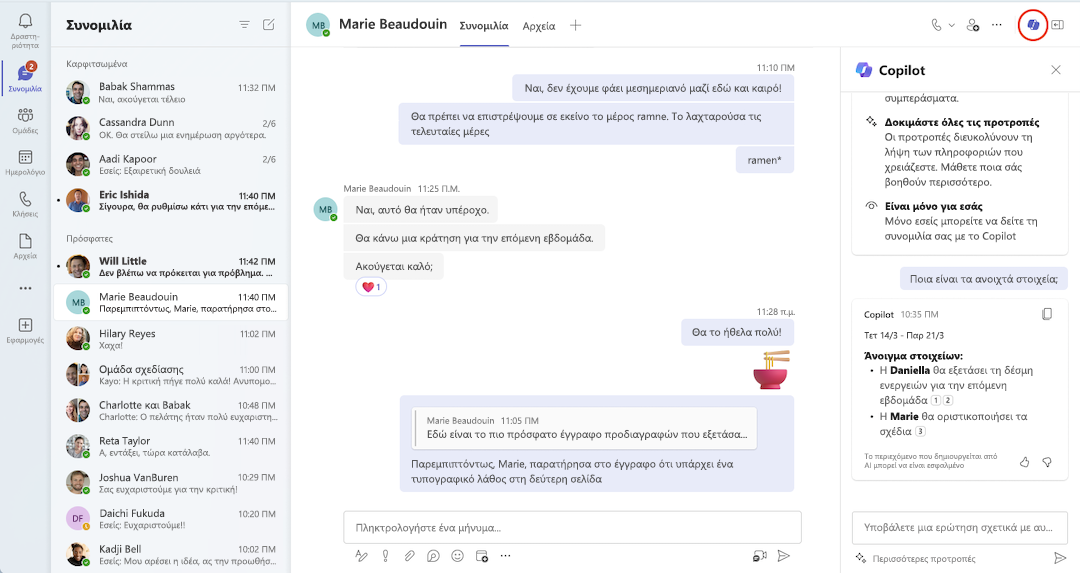
Task: Send the chat message
Action: point(784,556)
